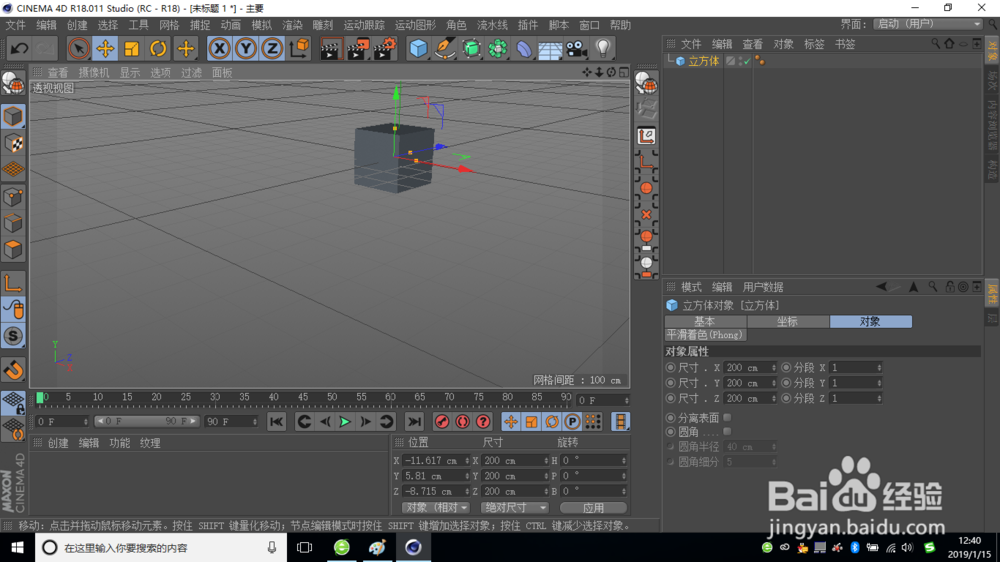This screenshot has height=562, width=1000.
Task: Open the 帮助 menu
Action: tap(620, 25)
